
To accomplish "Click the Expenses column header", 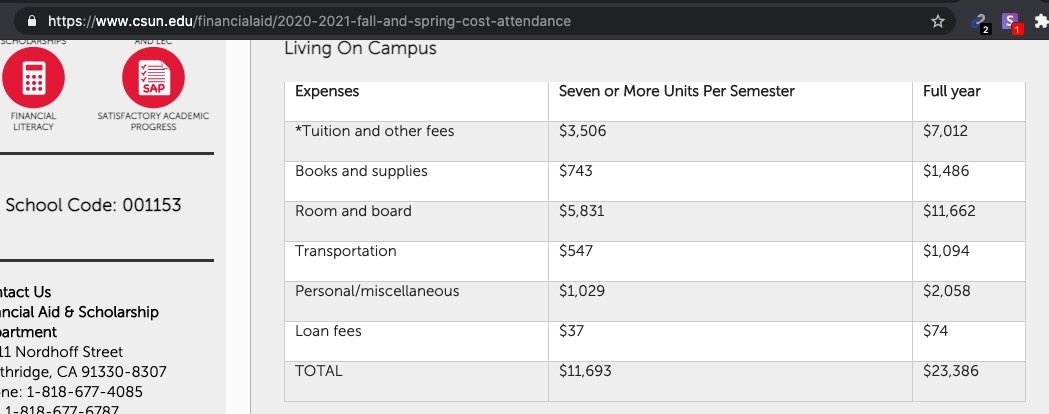I will click(327, 91).
